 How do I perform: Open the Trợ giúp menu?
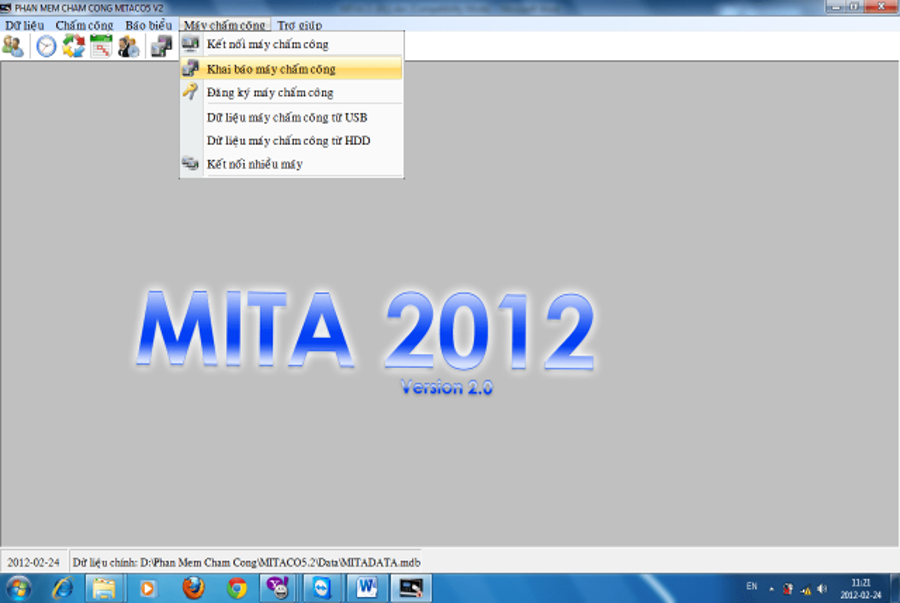[299, 25]
